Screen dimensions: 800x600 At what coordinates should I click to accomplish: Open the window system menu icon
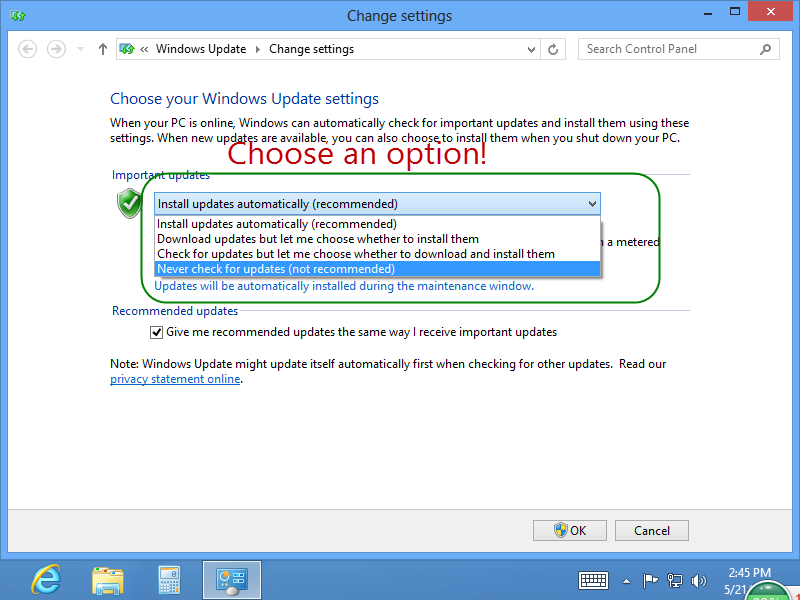pyautogui.click(x=18, y=16)
